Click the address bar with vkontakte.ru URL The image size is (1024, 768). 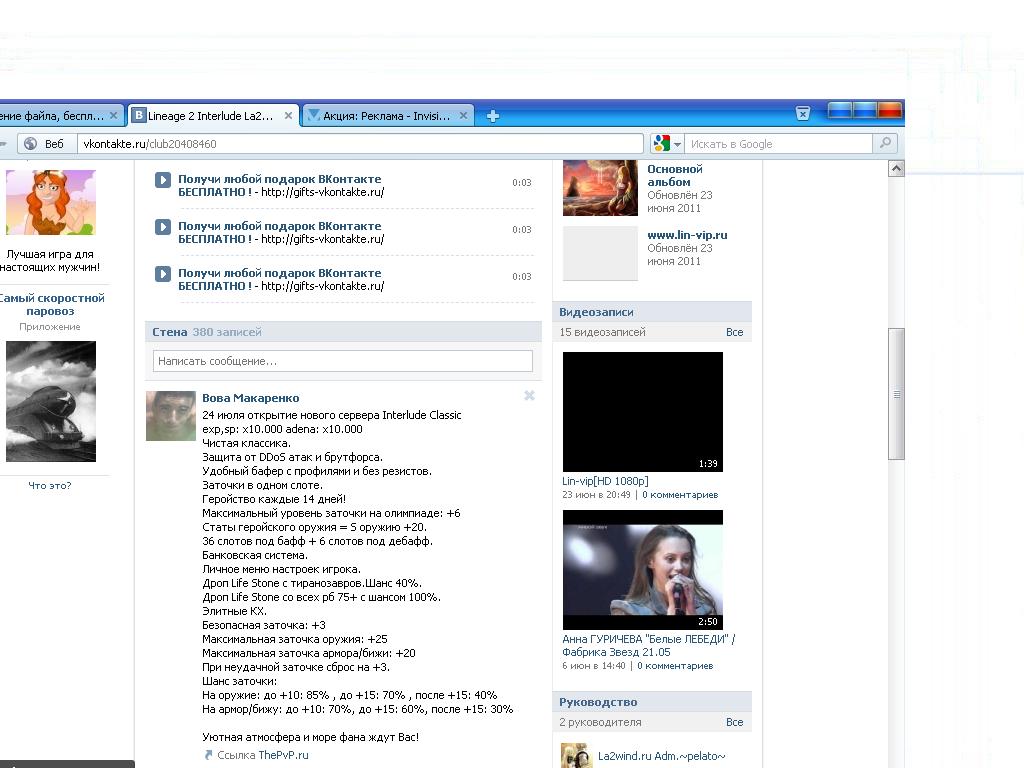(360, 144)
